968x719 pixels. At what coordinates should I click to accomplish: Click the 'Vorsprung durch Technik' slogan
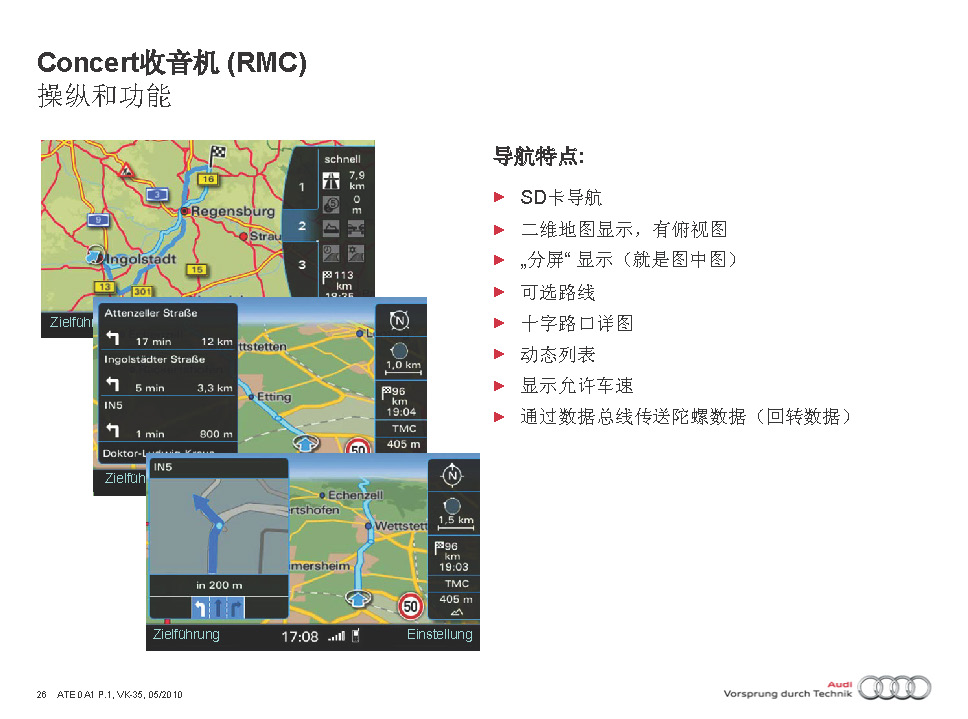click(788, 694)
